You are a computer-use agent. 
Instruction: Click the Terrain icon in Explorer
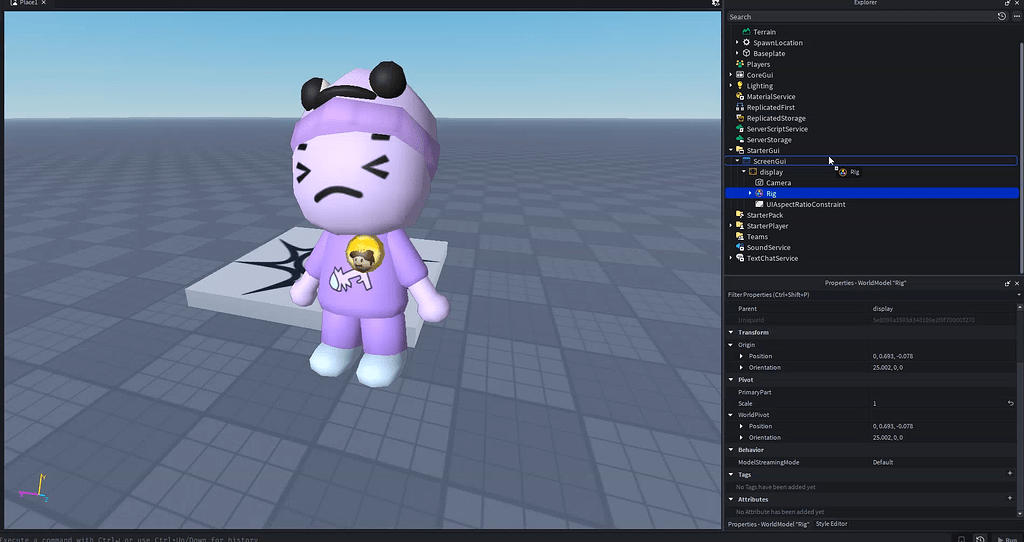(746, 32)
